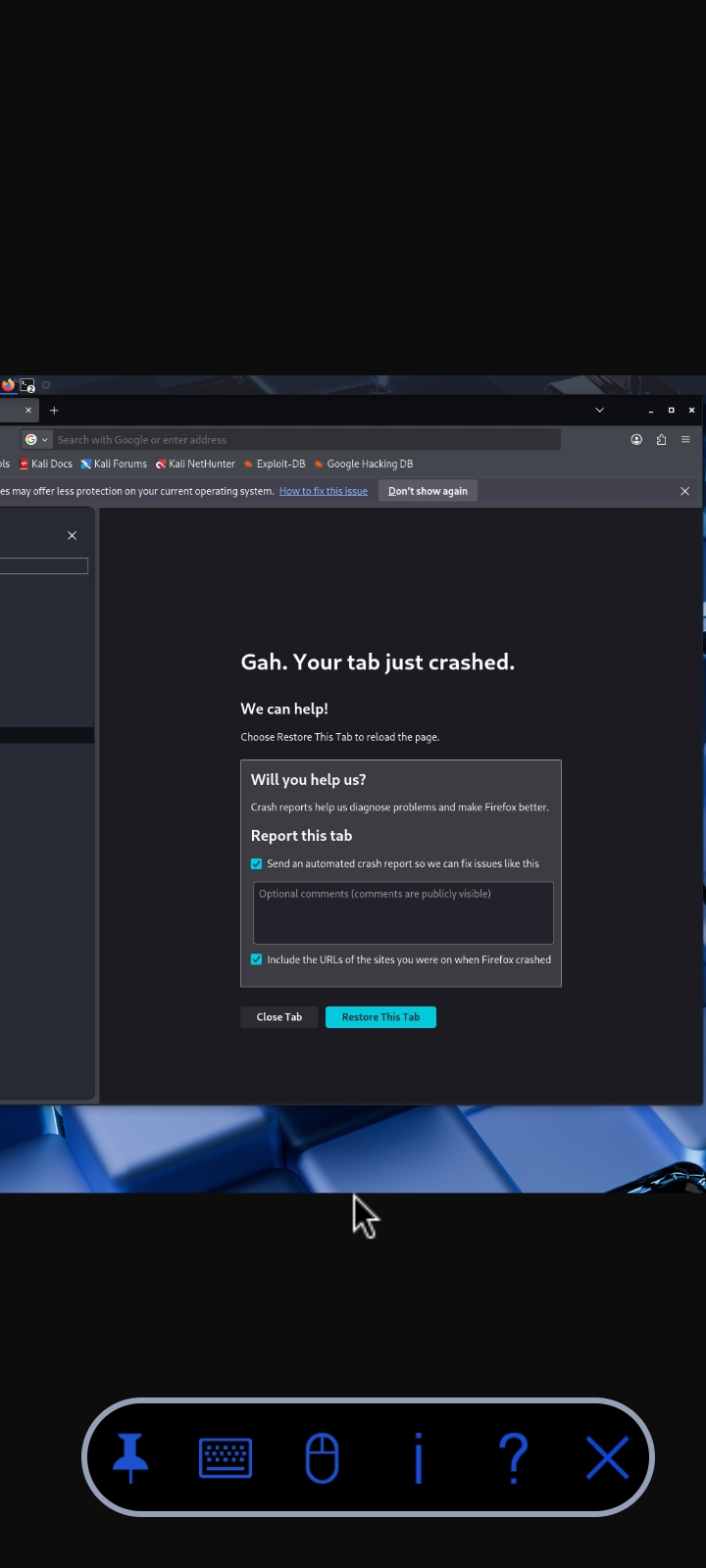Click Firefox icon in Kali taskbar
Screen dimensions: 706x1568
pos(8,385)
